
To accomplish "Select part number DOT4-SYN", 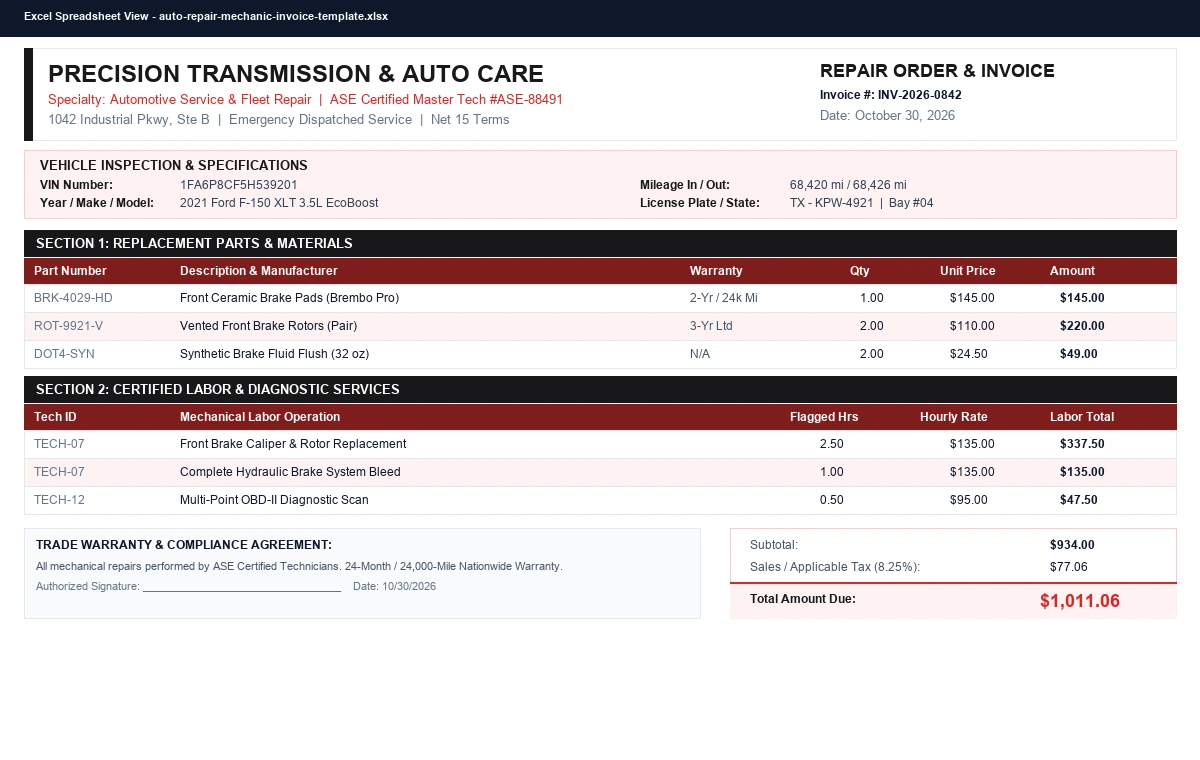I will [x=64, y=354].
